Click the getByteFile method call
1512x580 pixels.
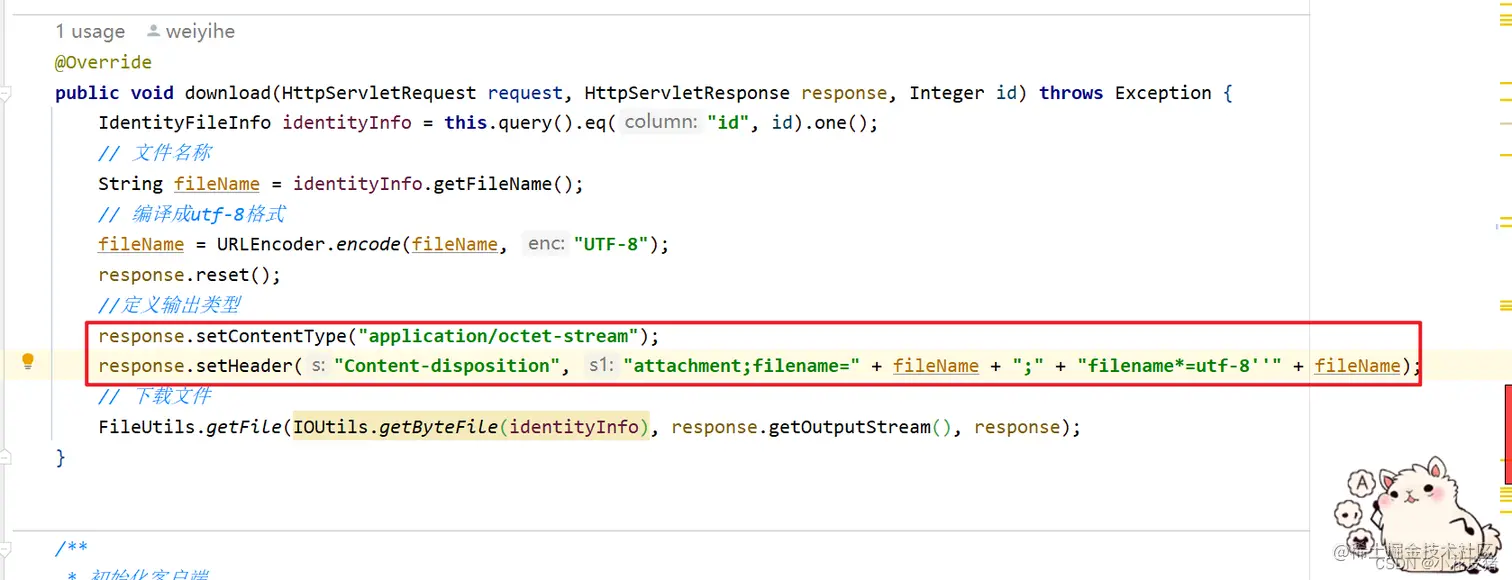[439, 427]
